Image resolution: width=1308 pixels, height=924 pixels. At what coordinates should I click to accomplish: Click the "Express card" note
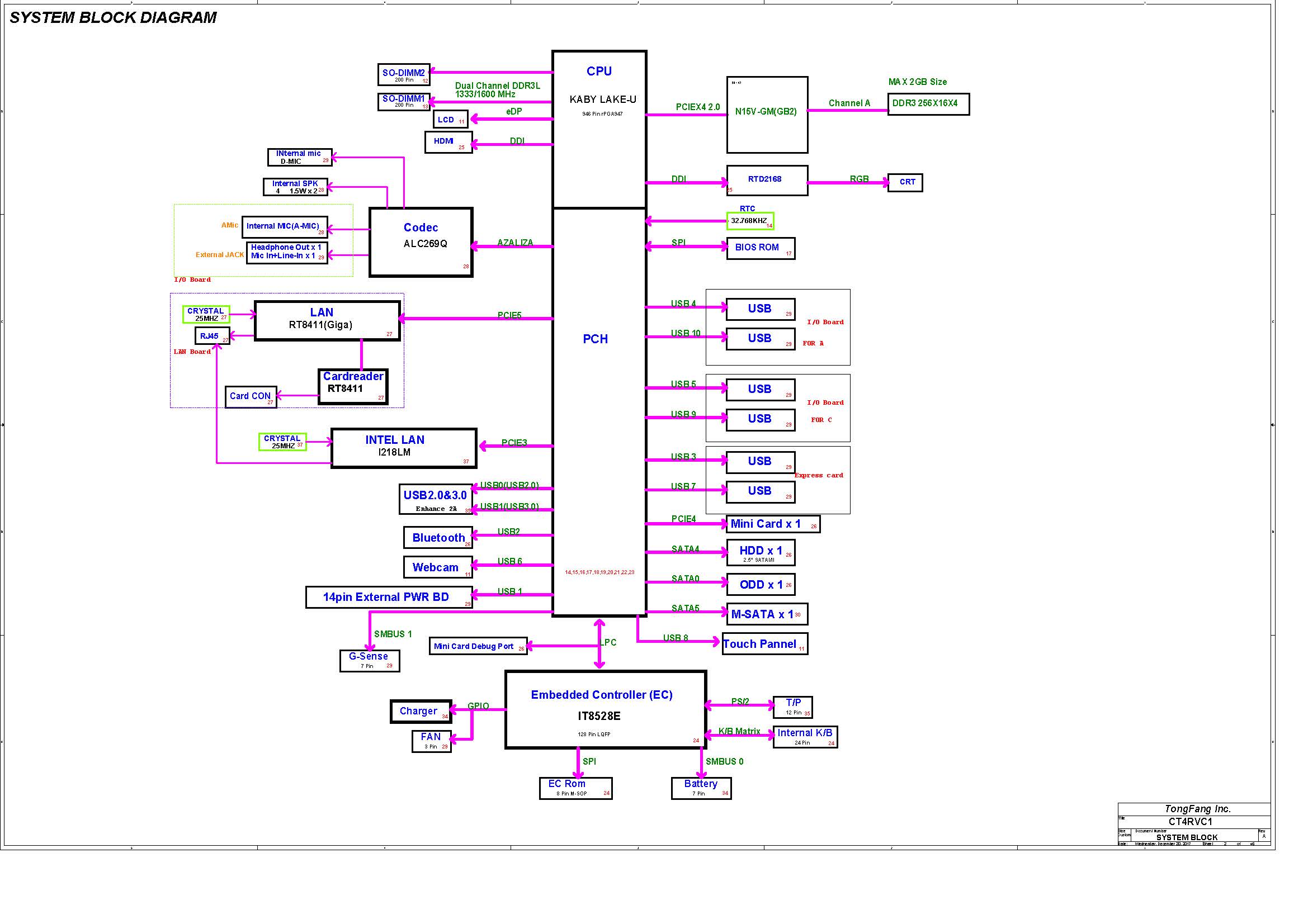pos(819,475)
